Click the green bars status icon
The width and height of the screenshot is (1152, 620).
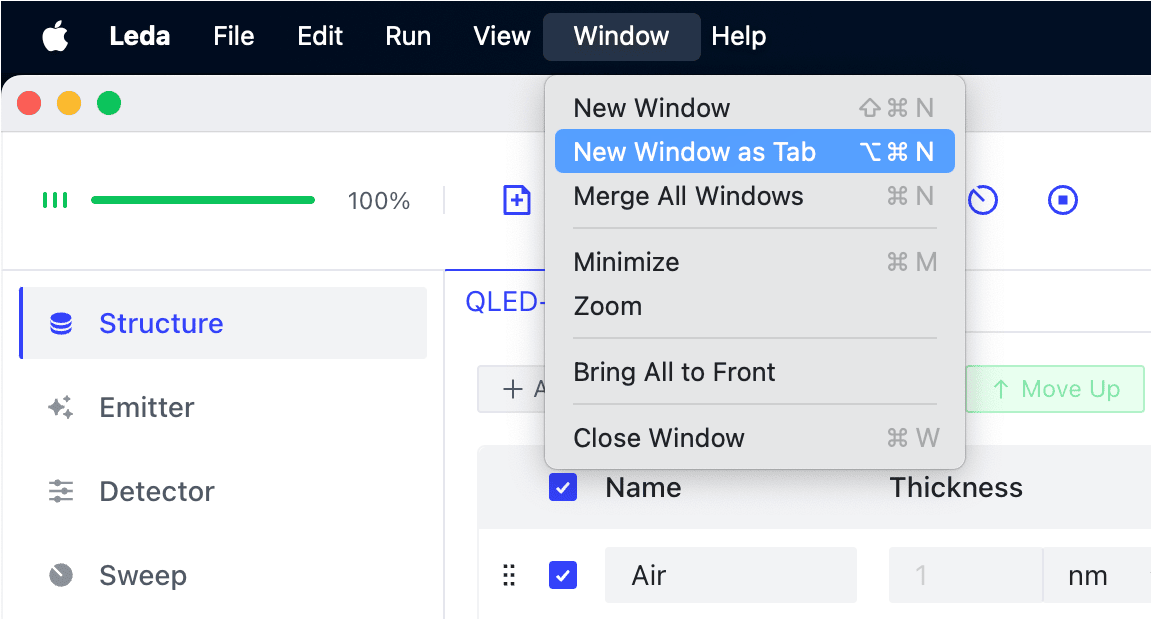[55, 200]
